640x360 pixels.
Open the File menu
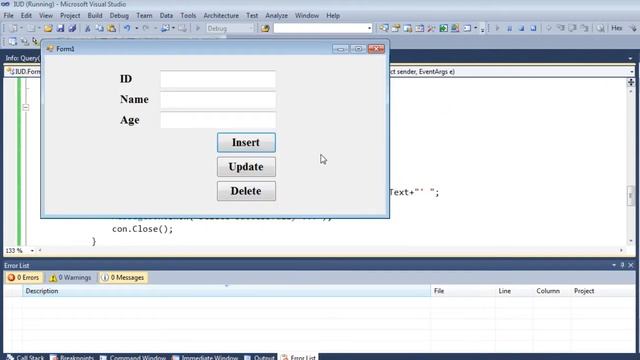pos(9,16)
